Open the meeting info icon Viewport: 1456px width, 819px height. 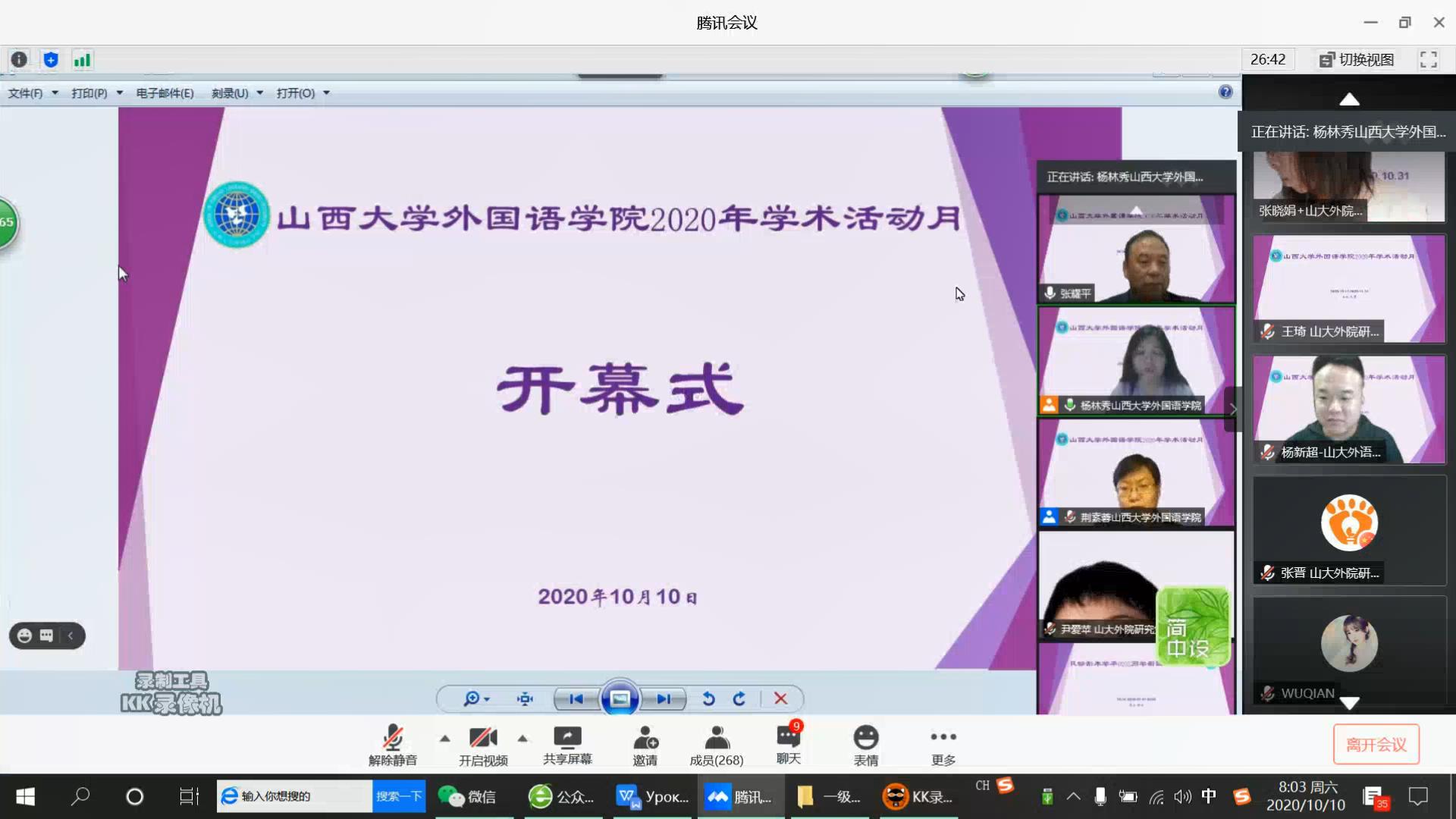19,59
